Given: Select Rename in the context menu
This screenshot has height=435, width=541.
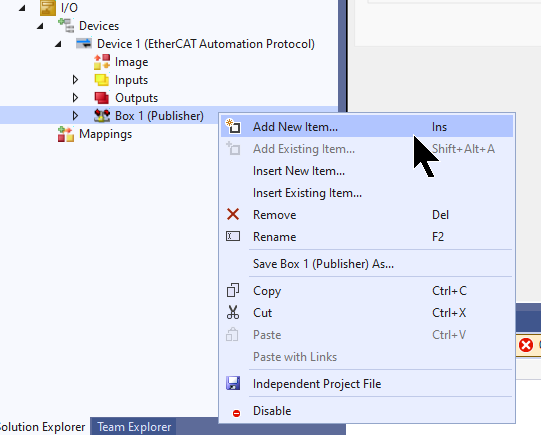Looking at the screenshot, I should point(367,237).
